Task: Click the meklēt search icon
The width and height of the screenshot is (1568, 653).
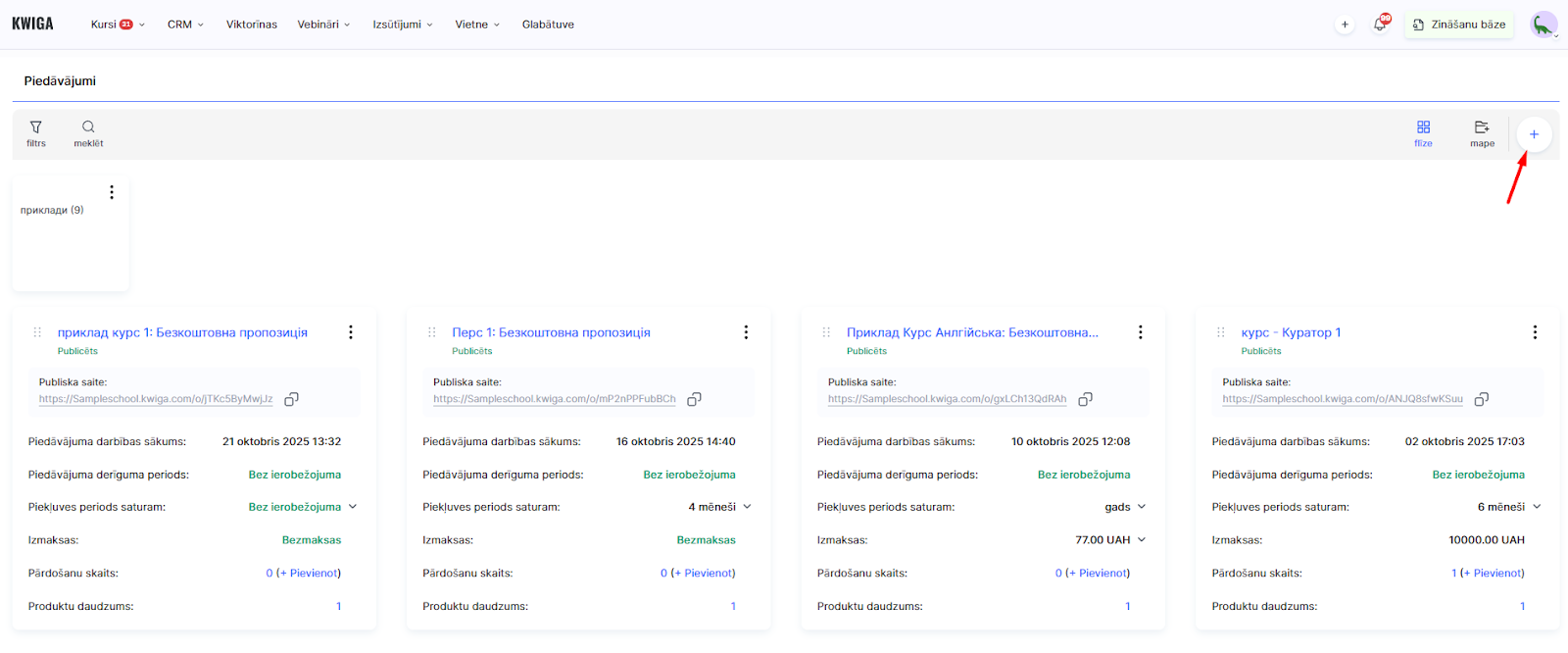Action: [88, 133]
